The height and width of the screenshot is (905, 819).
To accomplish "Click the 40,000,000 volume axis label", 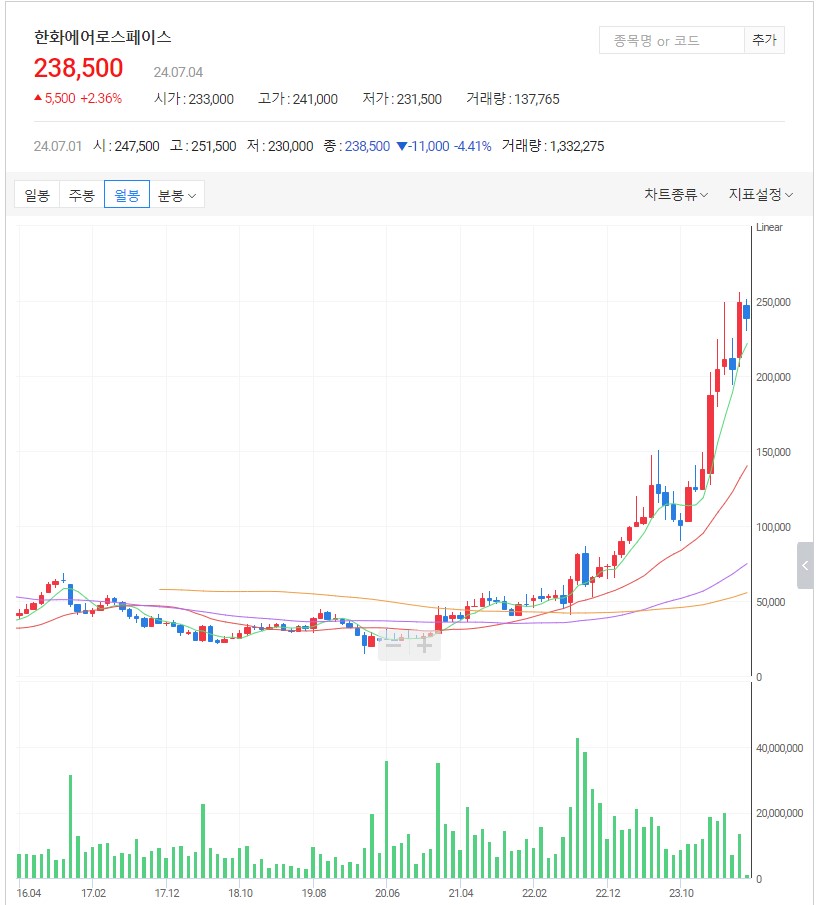I will pyautogui.click(x=781, y=748).
